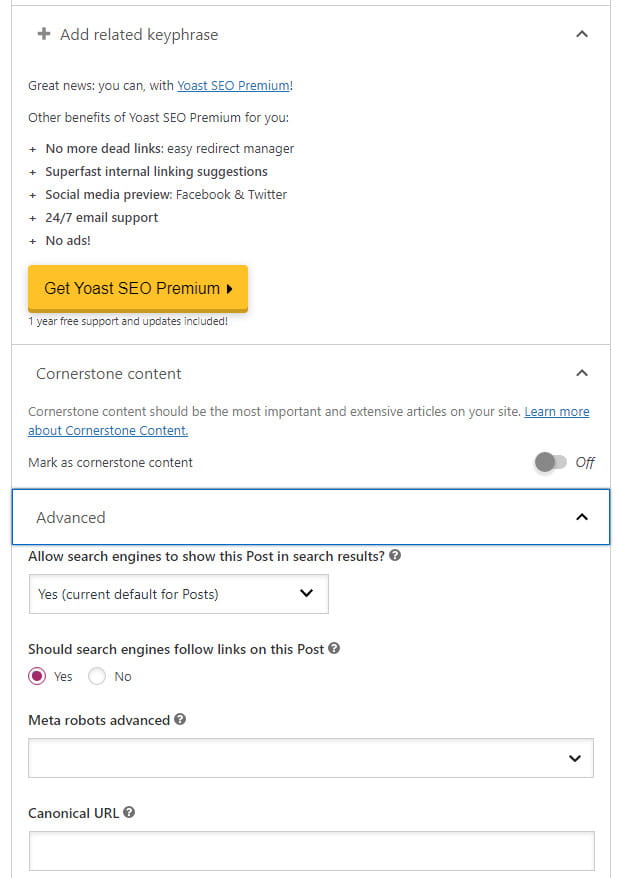Image resolution: width=619 pixels, height=878 pixels.
Task: Collapse the Advanced section chevron
Action: 582,517
